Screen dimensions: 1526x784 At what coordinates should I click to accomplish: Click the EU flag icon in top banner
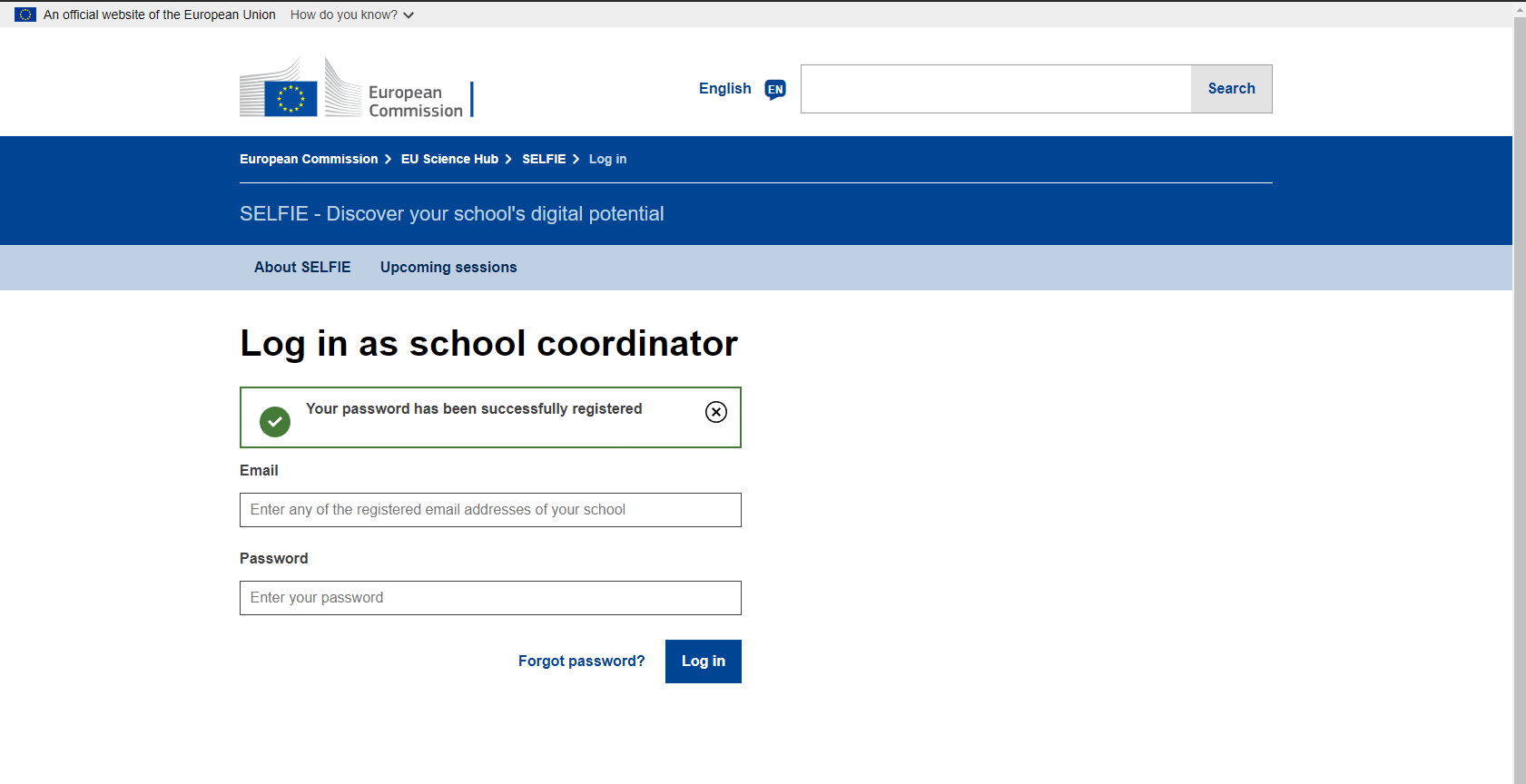pos(25,15)
